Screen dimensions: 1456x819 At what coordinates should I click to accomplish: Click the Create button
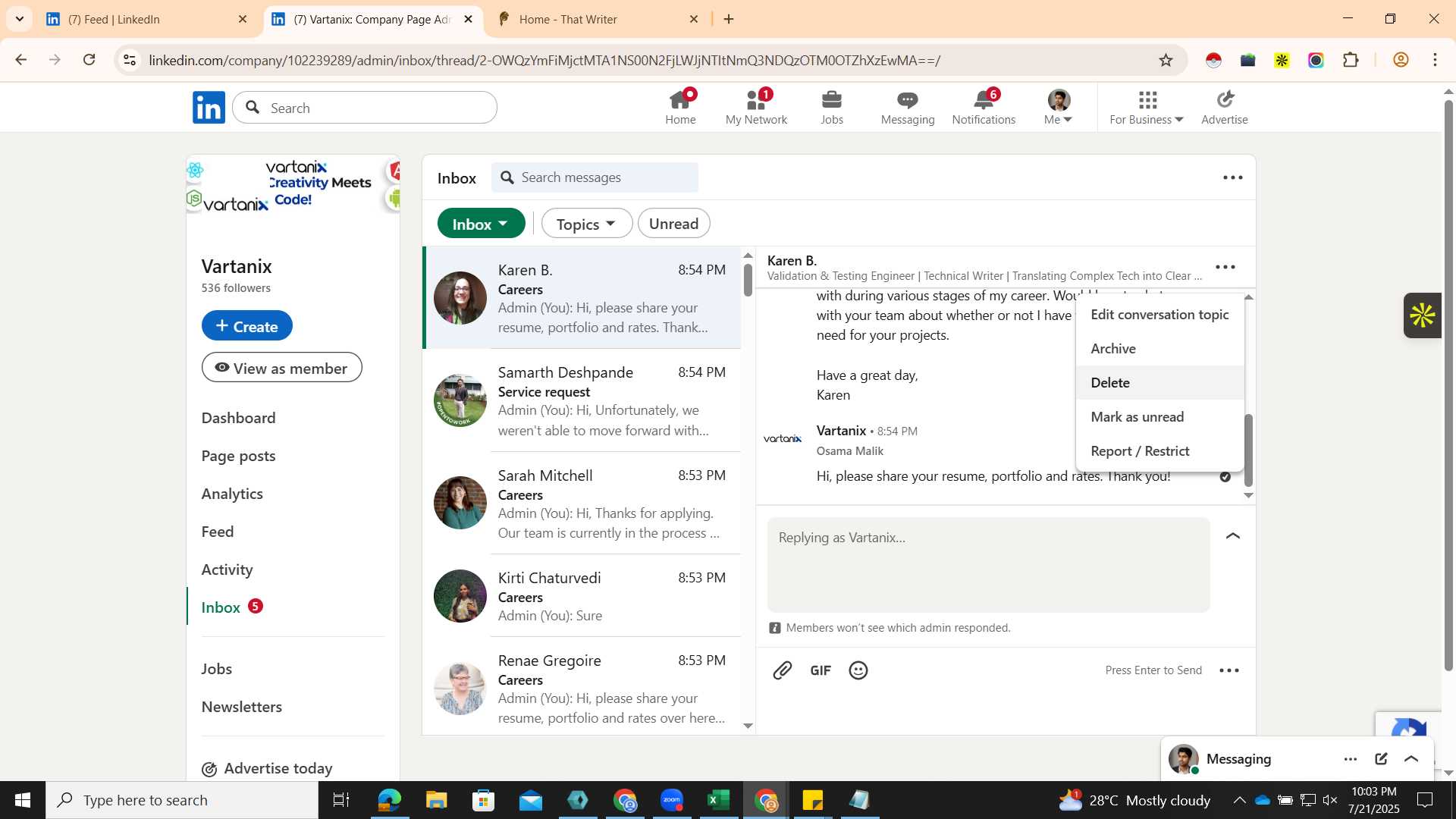point(246,325)
